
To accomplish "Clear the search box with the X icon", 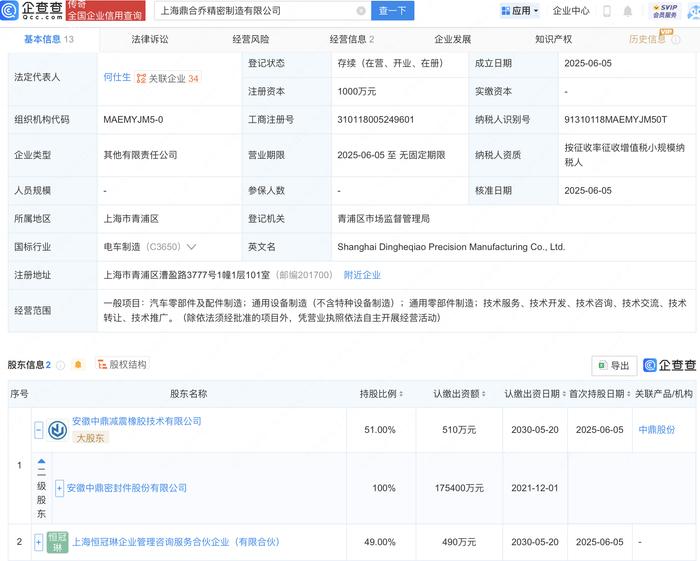I will coord(361,11).
